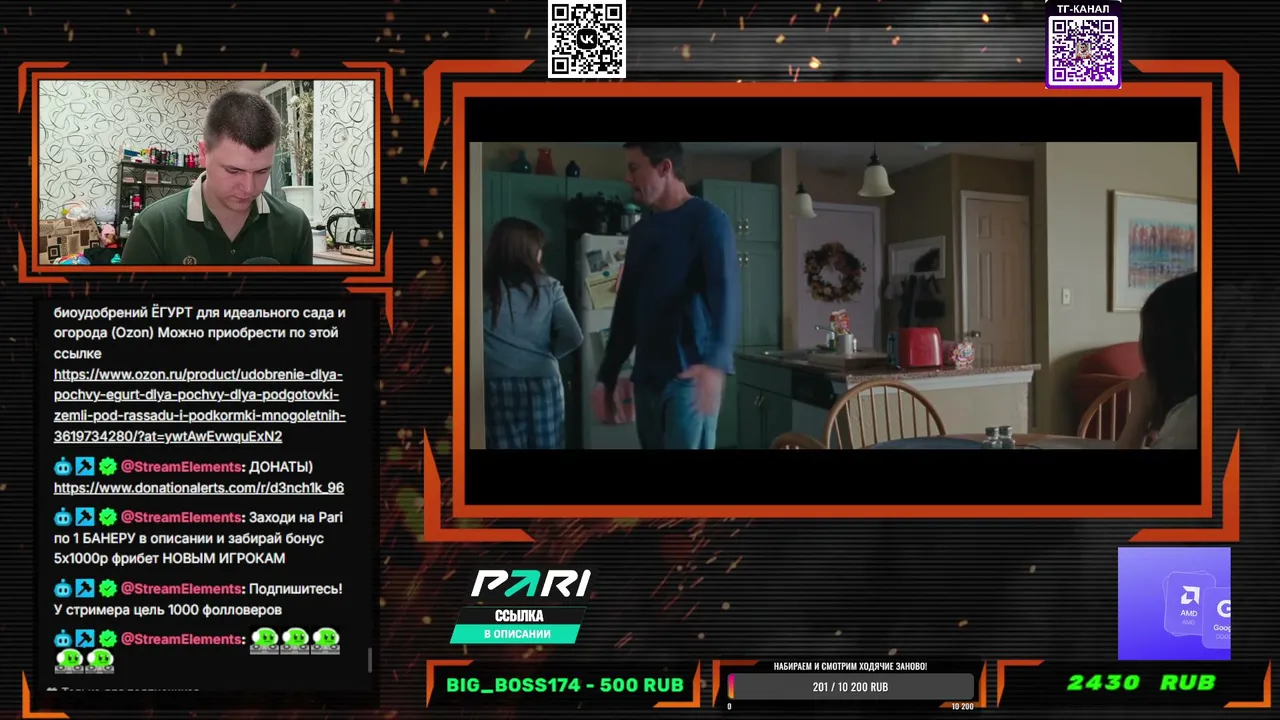
Task: Click the streamer webcam feed
Action: tap(206, 172)
